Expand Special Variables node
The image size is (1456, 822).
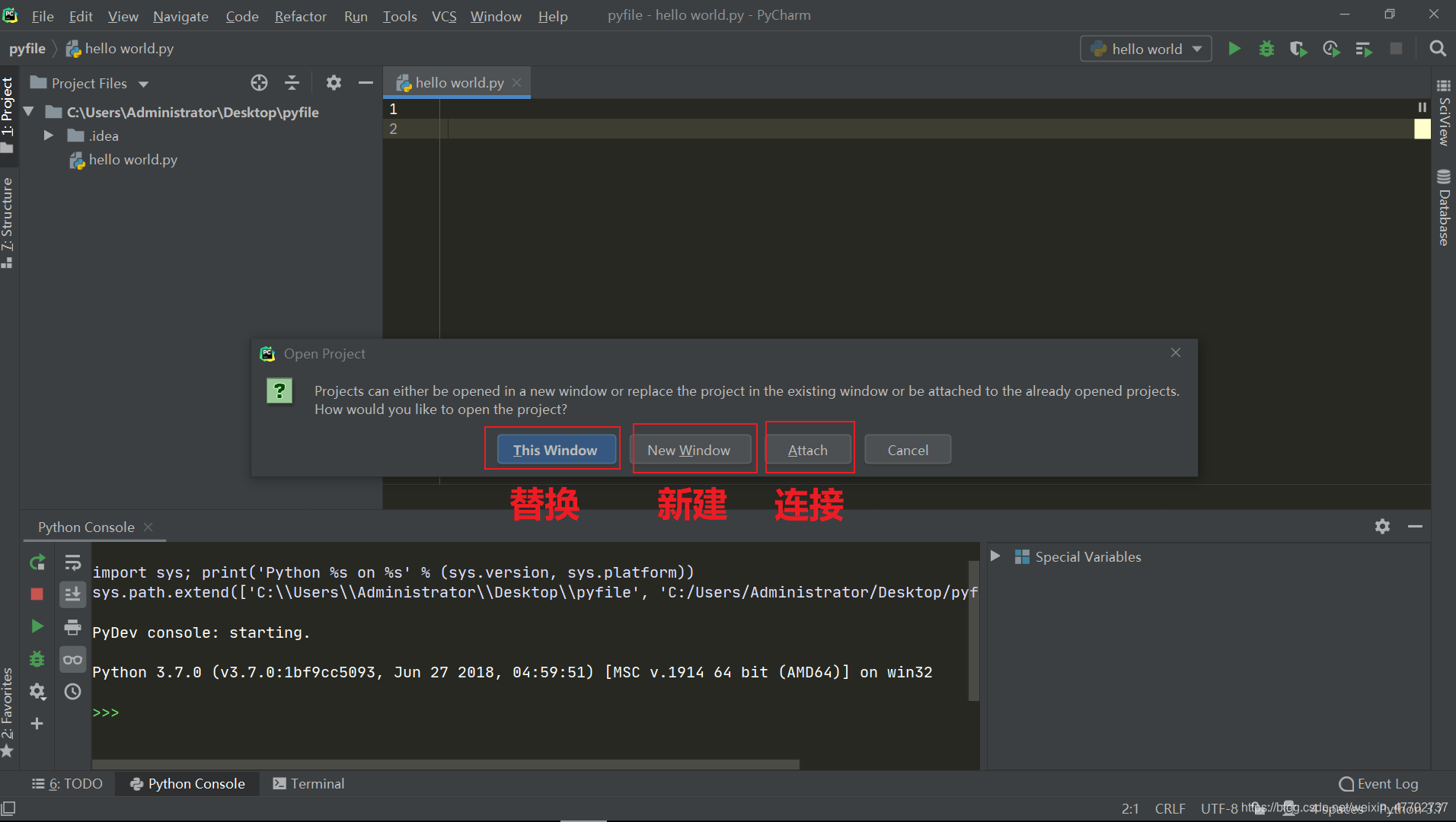pos(995,556)
